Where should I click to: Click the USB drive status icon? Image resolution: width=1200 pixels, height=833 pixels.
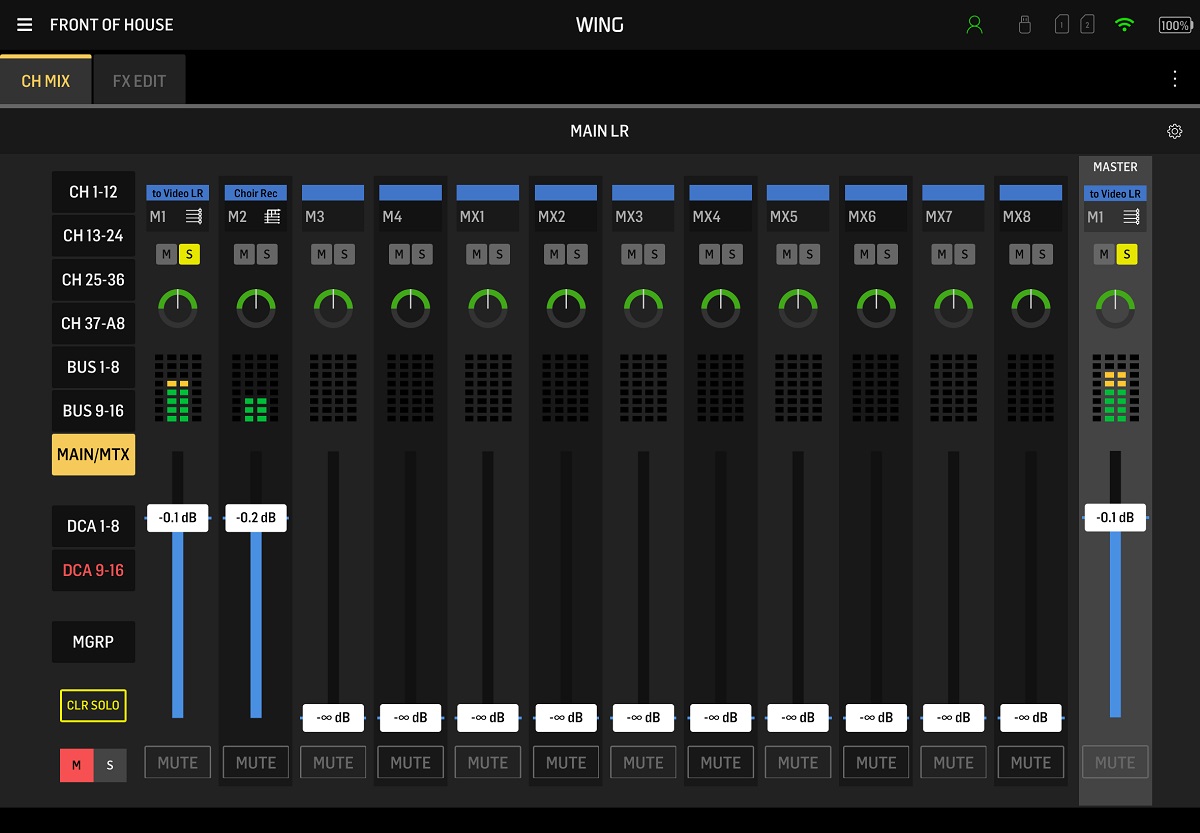1024,25
